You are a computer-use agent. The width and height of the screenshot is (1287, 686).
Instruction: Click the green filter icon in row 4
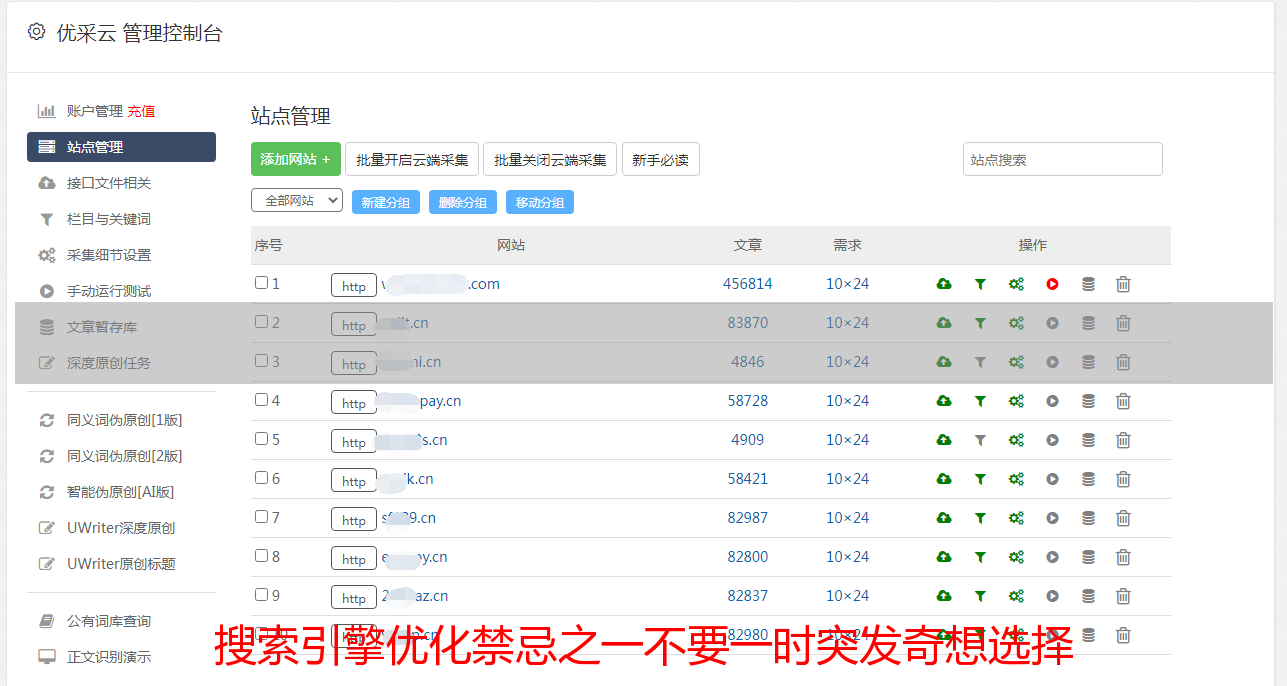coord(980,401)
